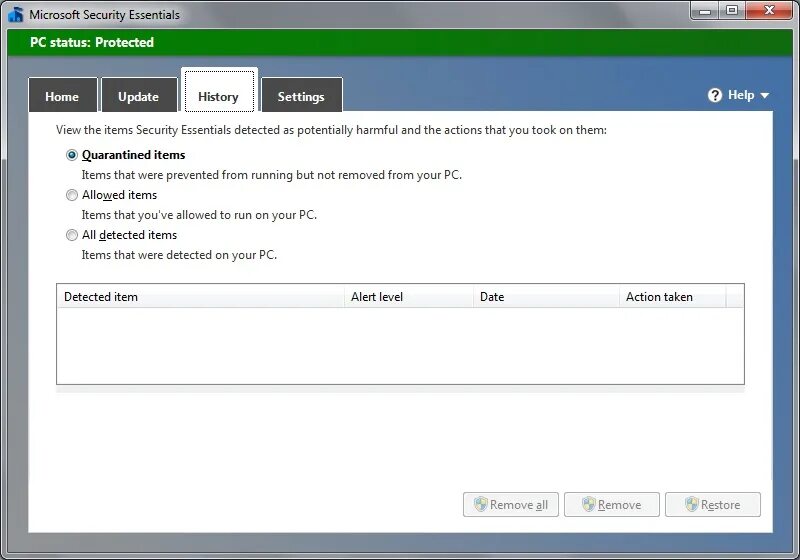This screenshot has width=800, height=560.
Task: Click the Remove all button
Action: 511,504
